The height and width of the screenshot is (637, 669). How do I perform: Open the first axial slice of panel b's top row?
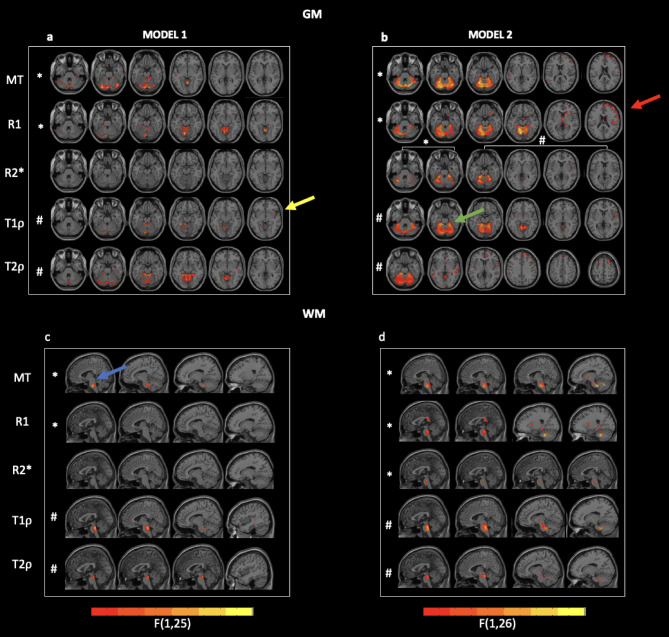[405, 73]
